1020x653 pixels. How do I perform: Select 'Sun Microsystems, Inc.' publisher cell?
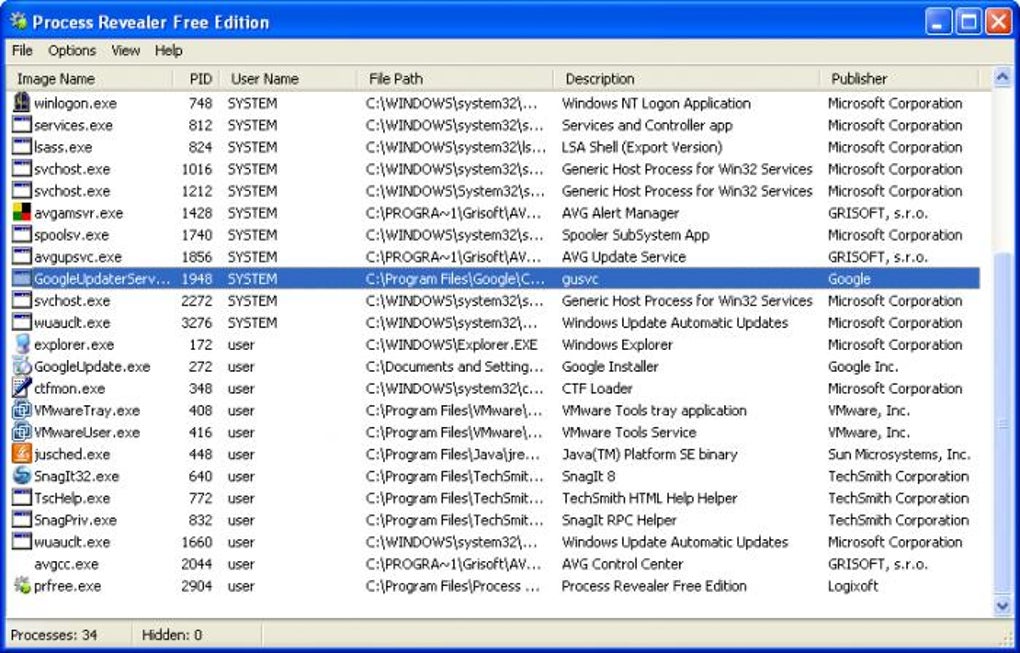[899, 454]
